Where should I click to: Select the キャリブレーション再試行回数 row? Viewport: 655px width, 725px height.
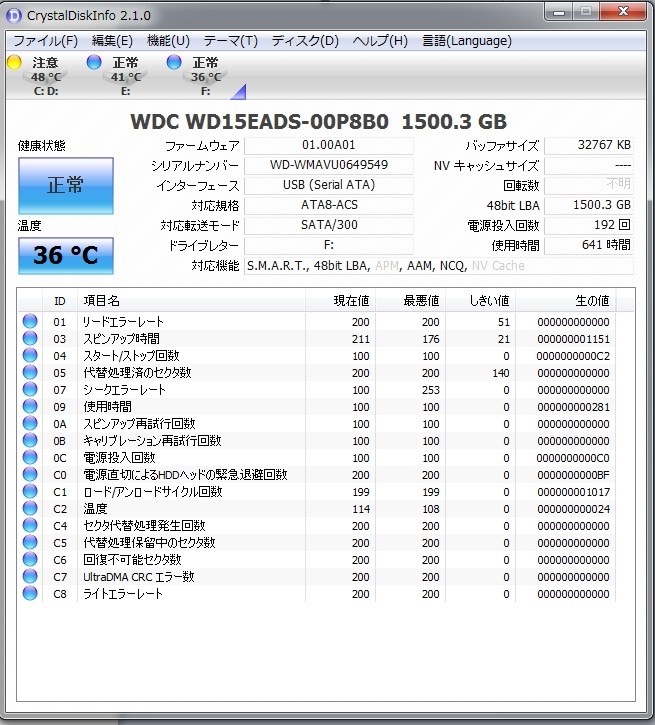[317, 441]
